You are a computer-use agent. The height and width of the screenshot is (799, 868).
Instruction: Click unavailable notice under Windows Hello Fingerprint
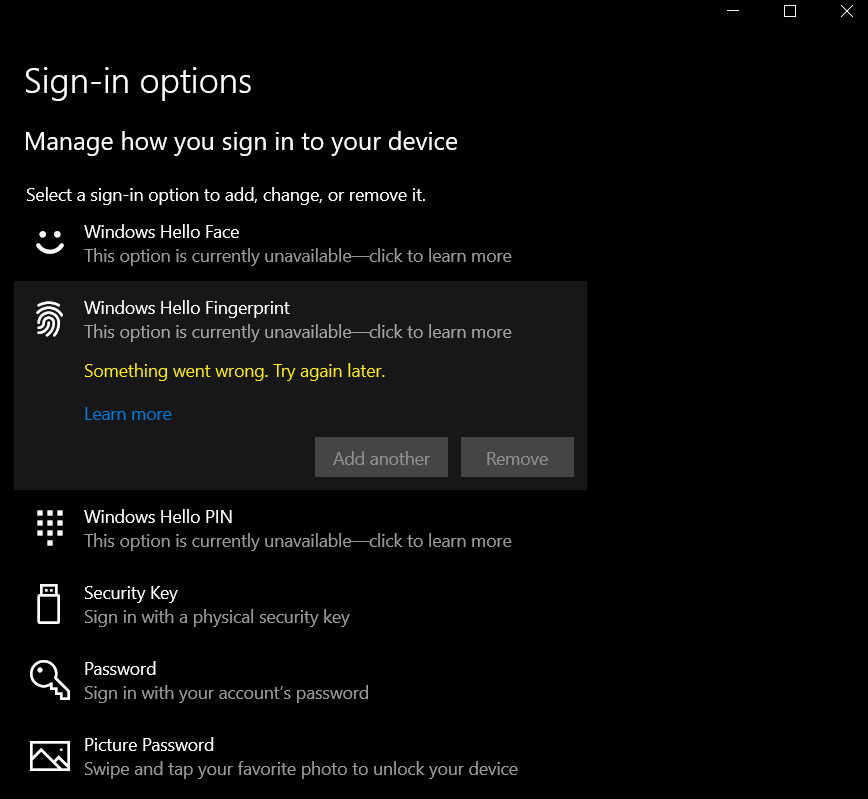pos(298,332)
